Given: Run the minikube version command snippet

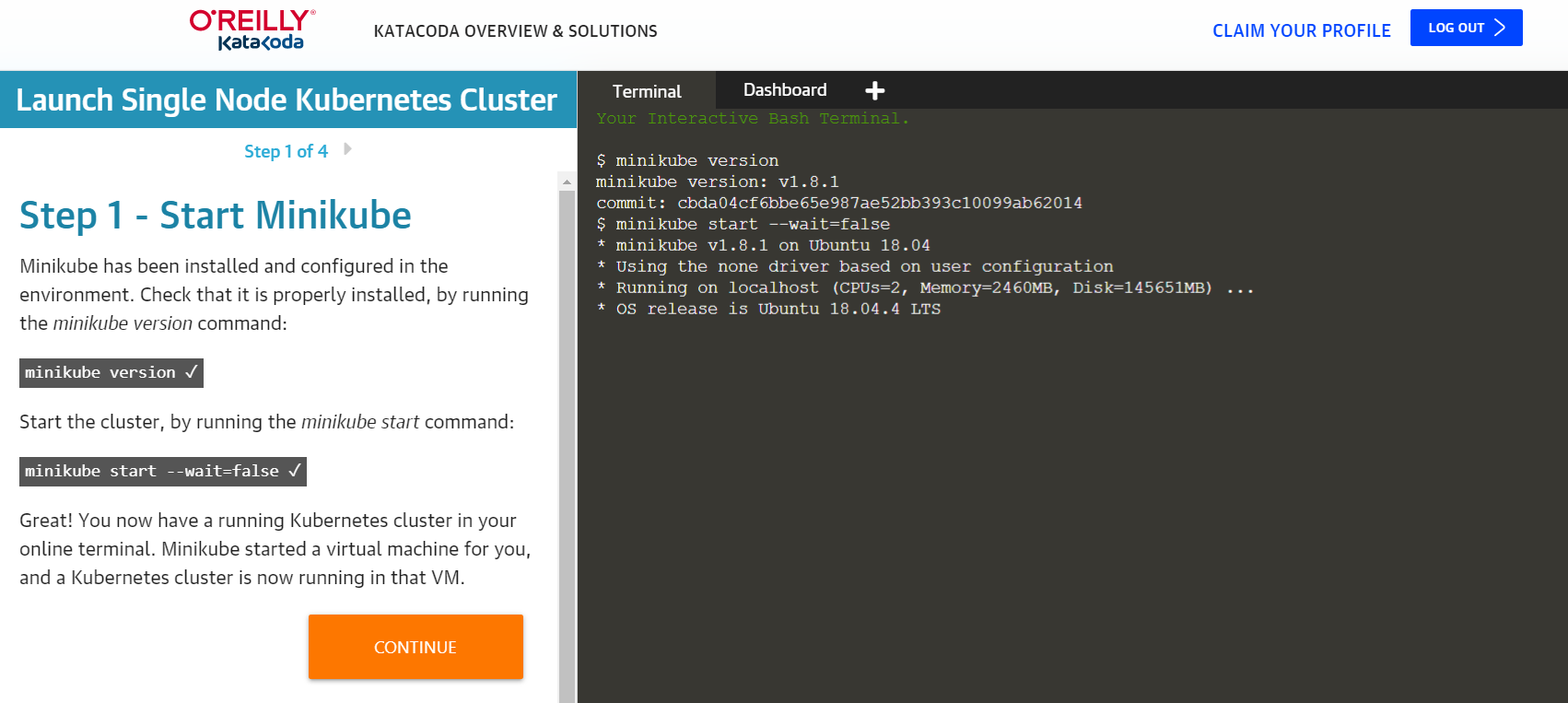Looking at the screenshot, I should point(111,373).
